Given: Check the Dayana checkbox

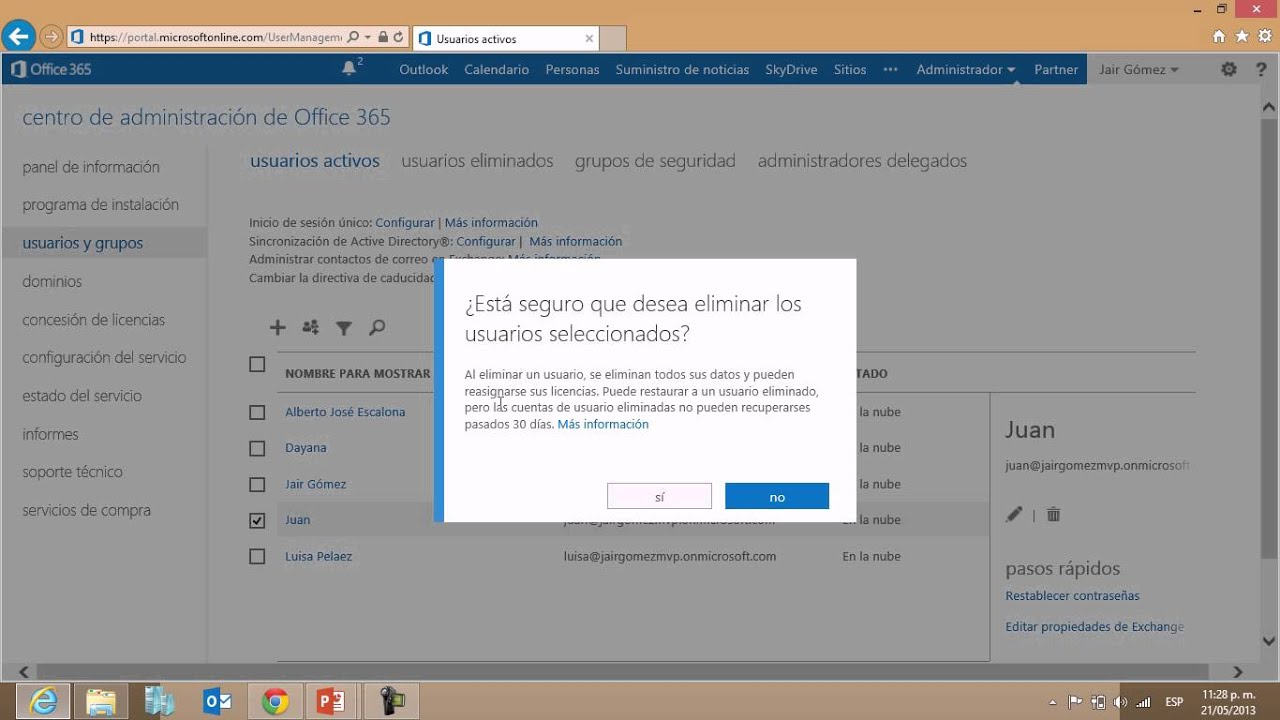Looking at the screenshot, I should pyautogui.click(x=257, y=448).
